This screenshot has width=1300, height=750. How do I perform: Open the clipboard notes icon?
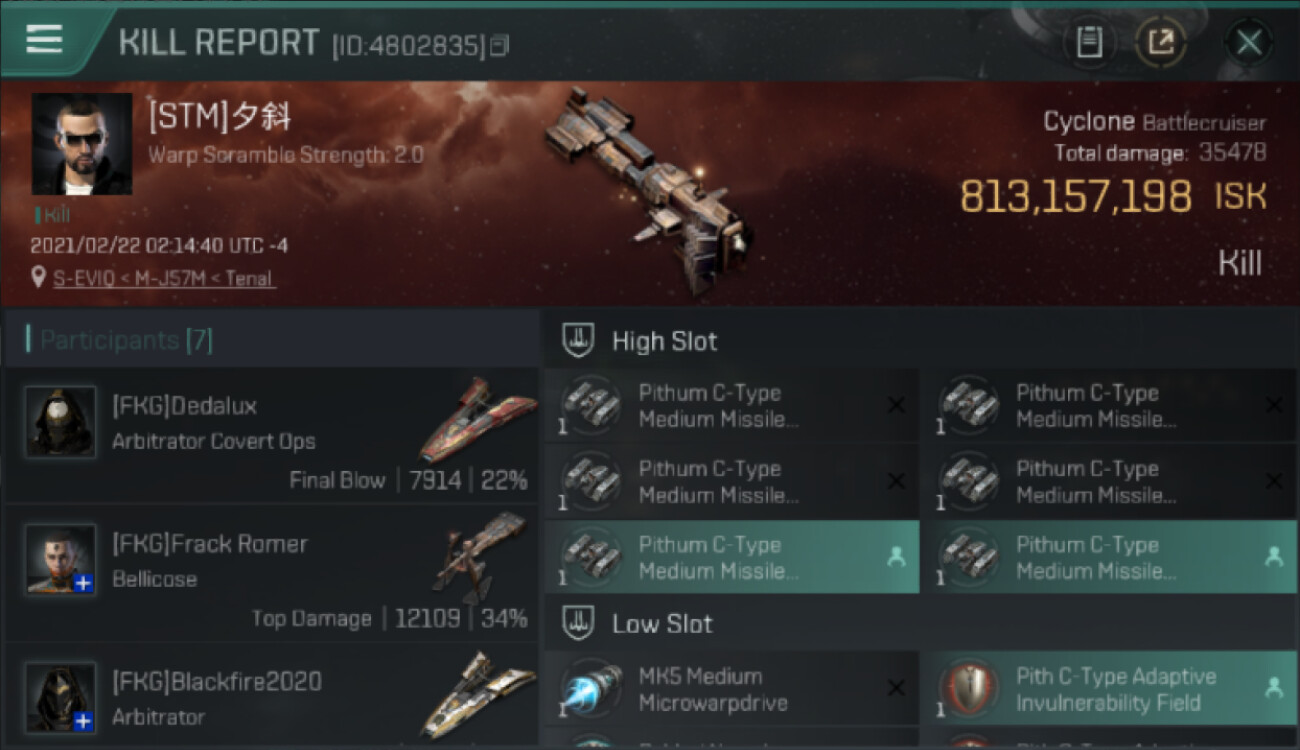[x=1089, y=43]
